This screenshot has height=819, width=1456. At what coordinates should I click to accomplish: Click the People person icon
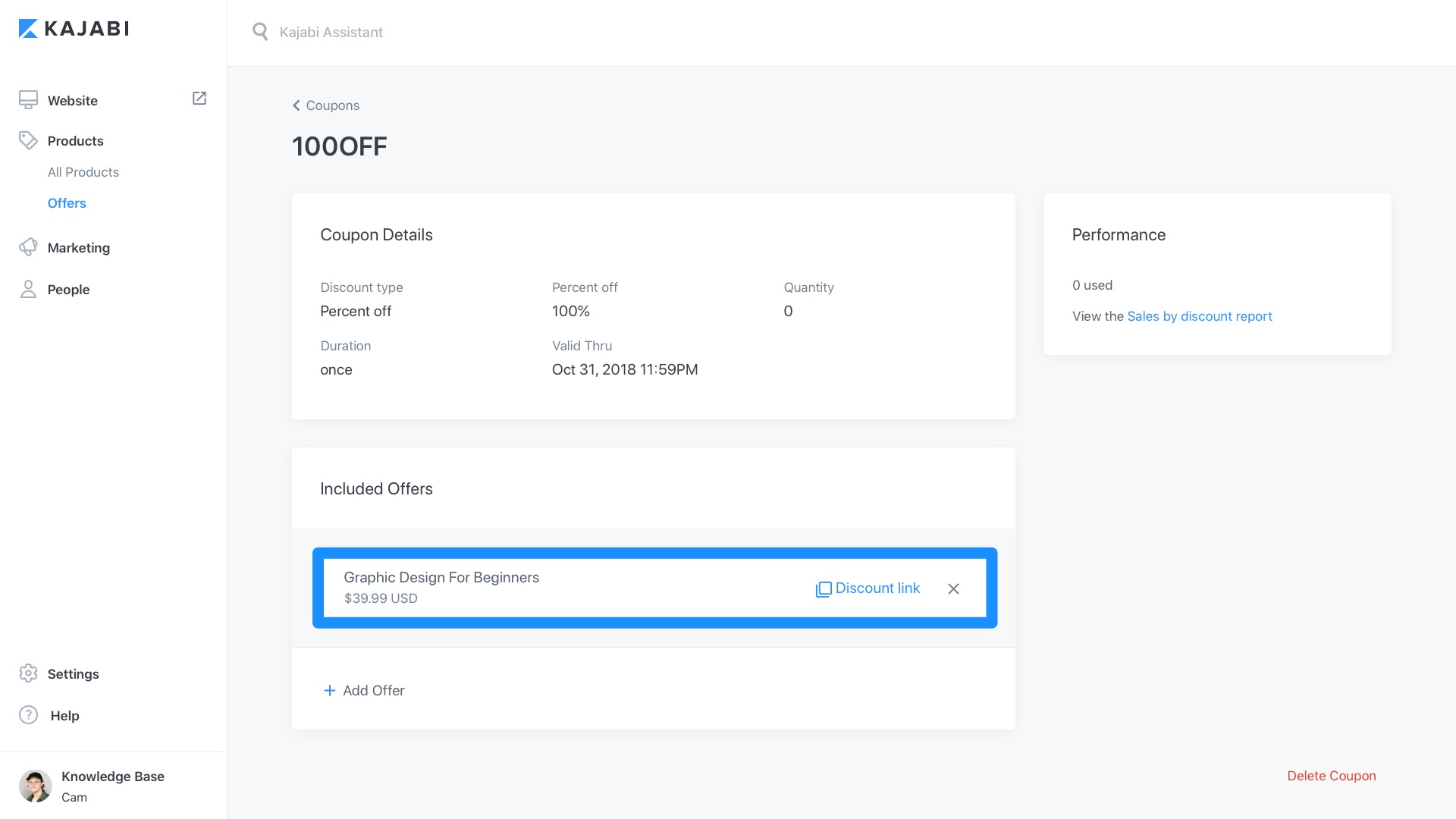pos(28,289)
